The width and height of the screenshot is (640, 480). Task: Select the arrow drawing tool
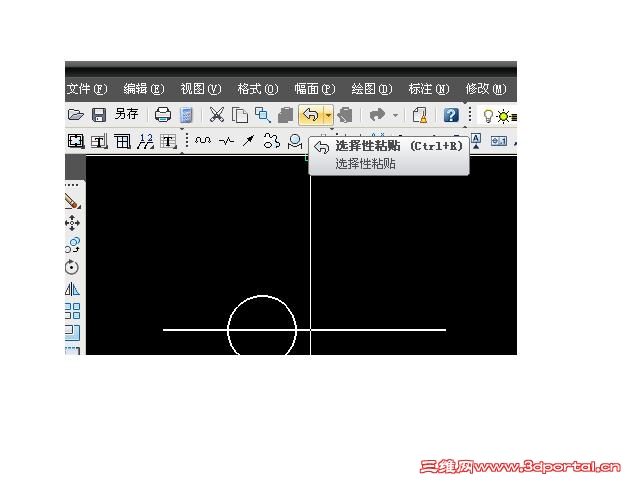pyautogui.click(x=248, y=141)
